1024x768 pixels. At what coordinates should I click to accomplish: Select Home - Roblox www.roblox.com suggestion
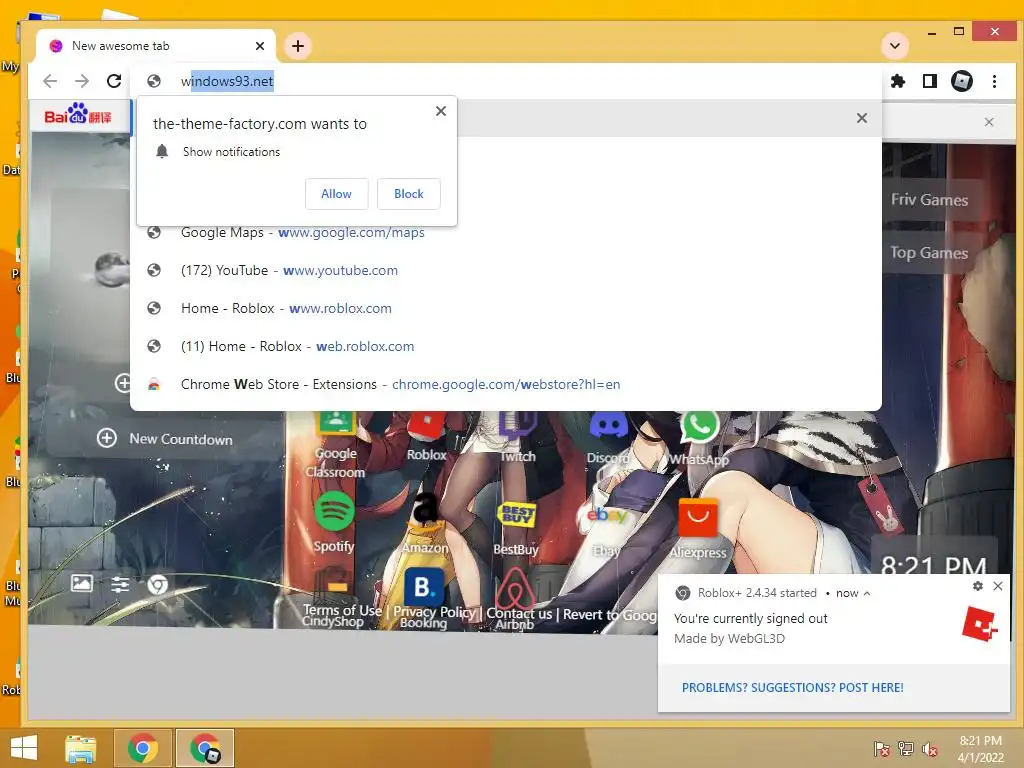click(x=505, y=308)
